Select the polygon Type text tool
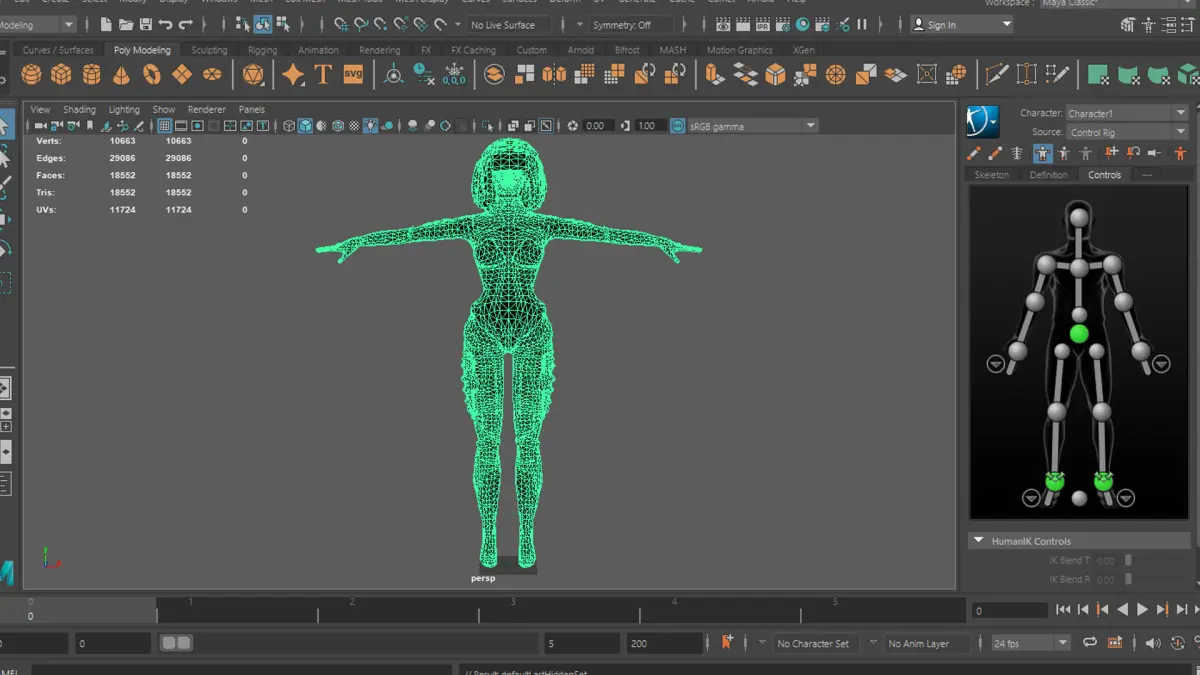 coord(323,74)
